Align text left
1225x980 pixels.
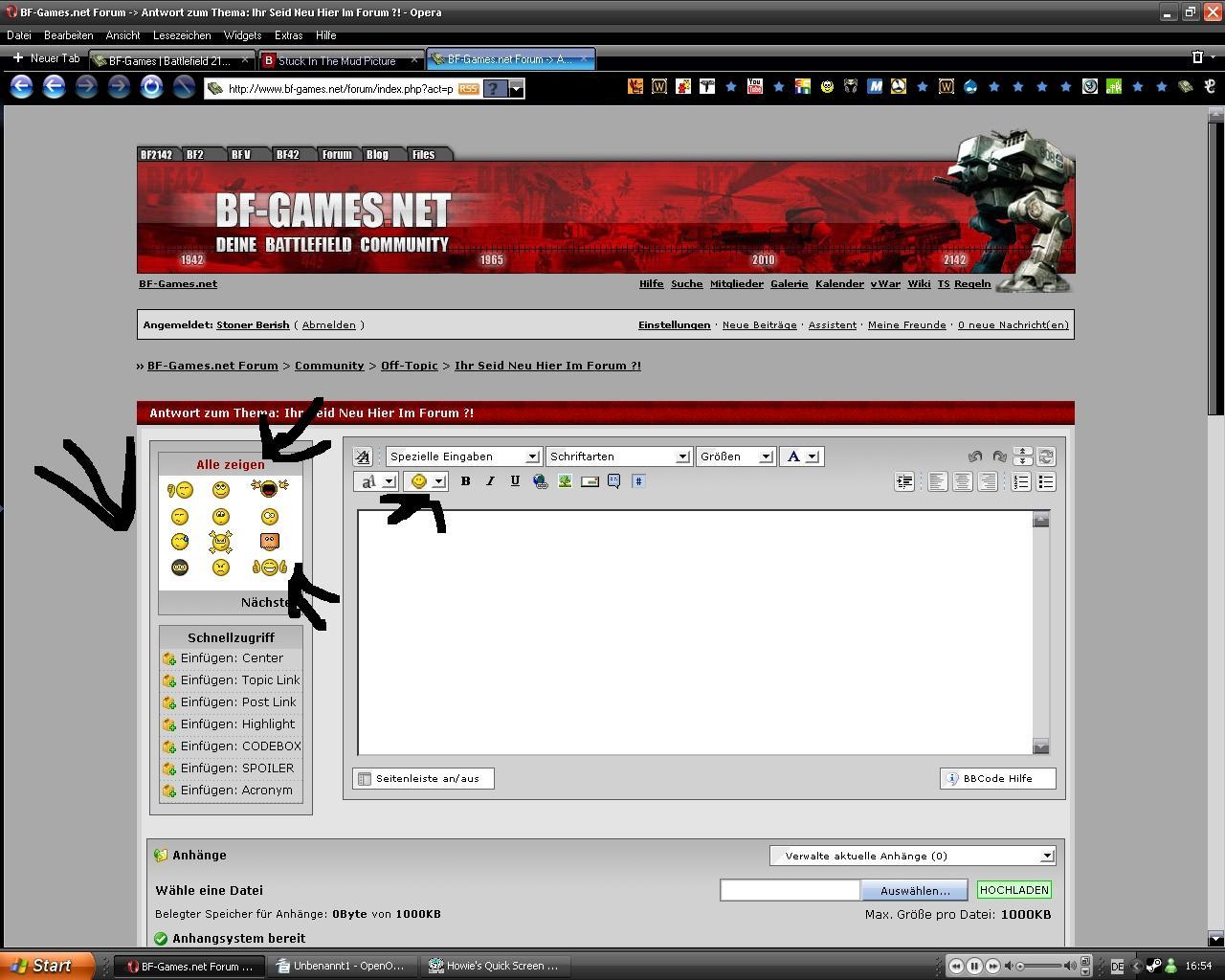click(x=938, y=481)
